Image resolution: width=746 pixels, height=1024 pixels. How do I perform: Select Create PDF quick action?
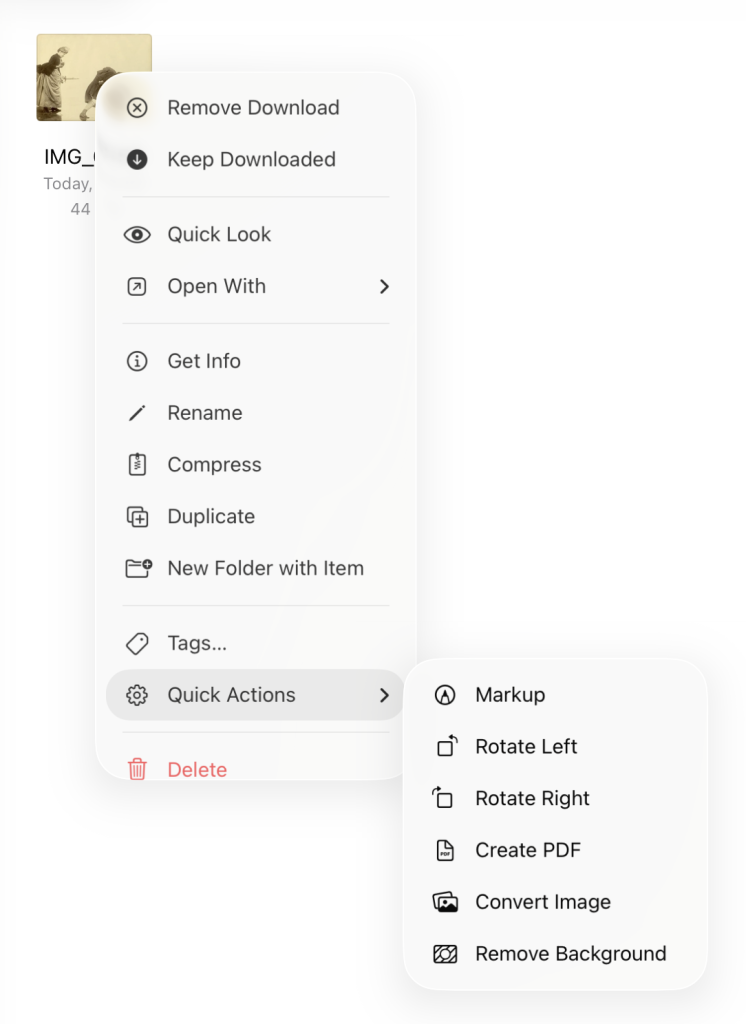pos(528,851)
